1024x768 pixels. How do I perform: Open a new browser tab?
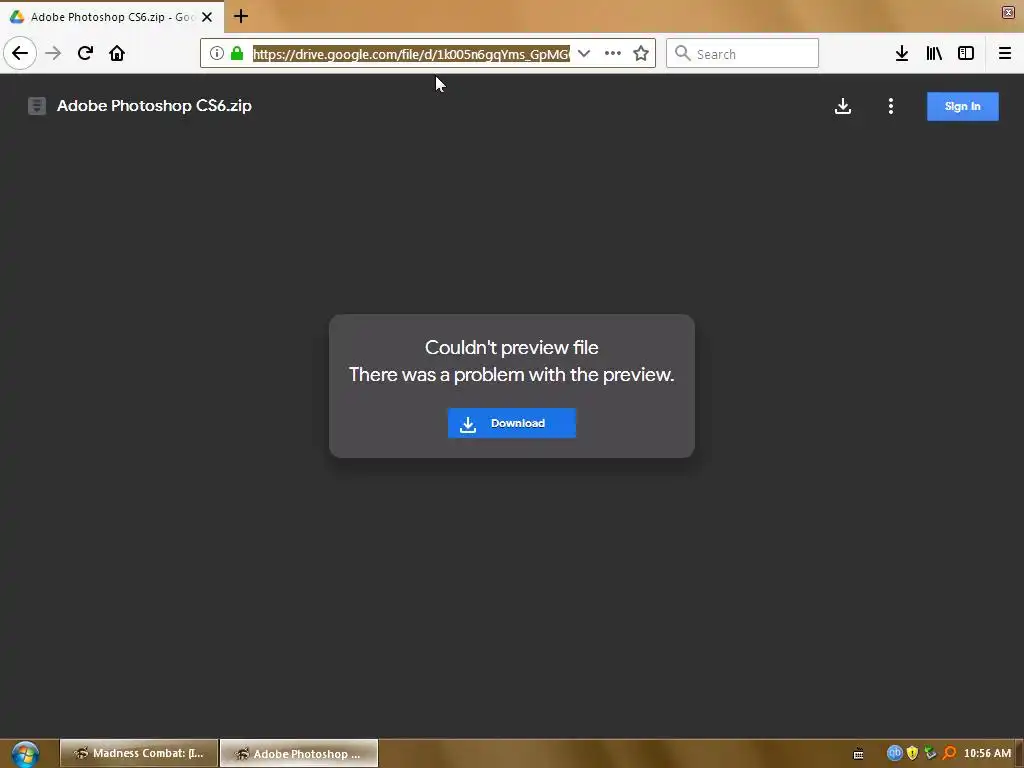(241, 16)
